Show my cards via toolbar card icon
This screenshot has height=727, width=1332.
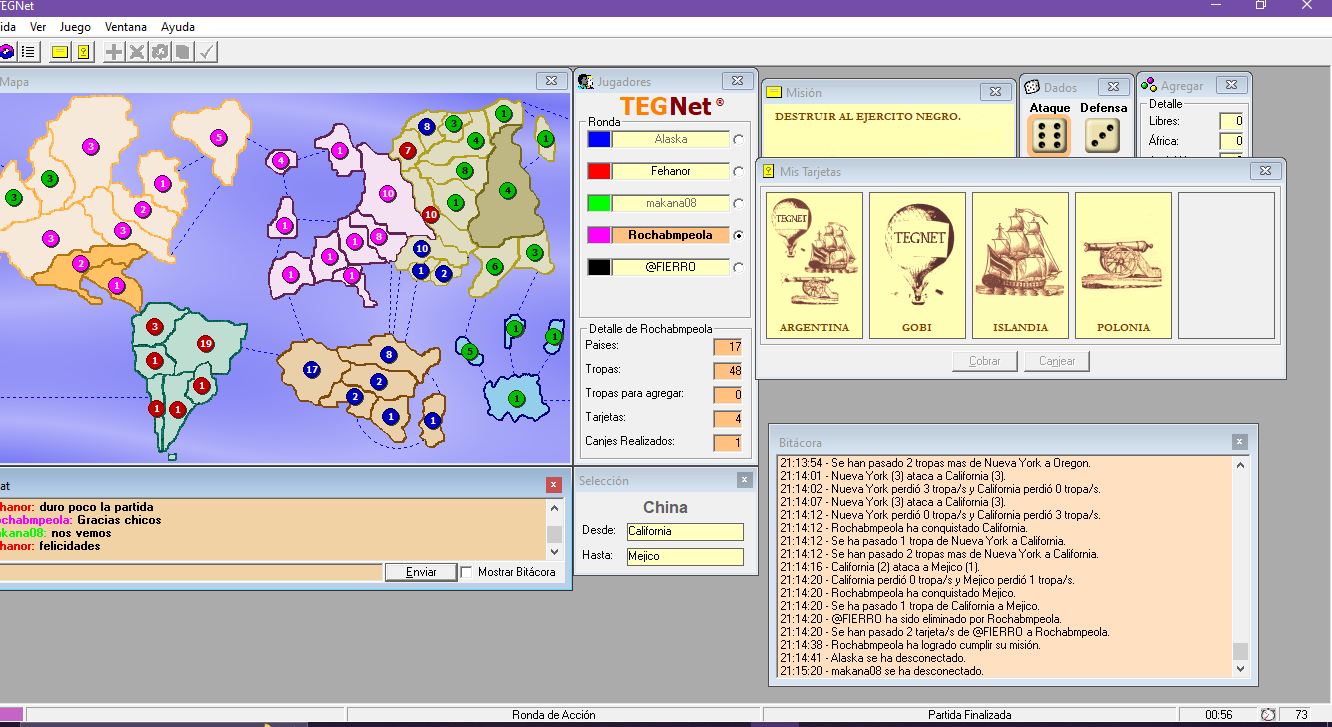[83, 52]
